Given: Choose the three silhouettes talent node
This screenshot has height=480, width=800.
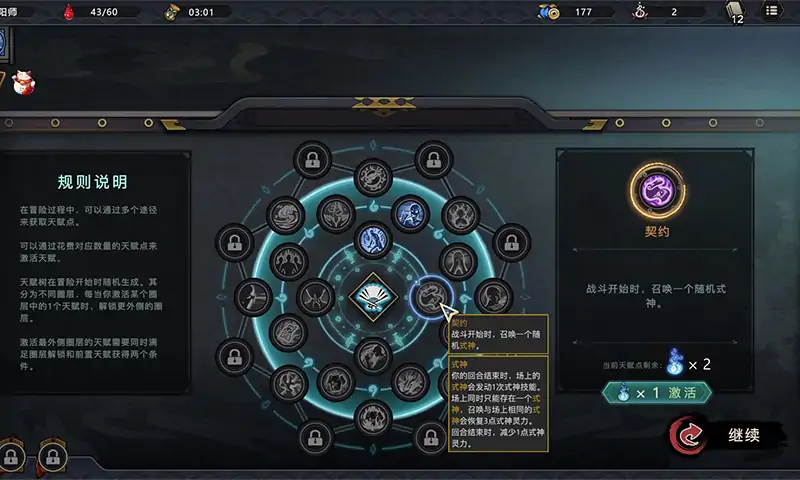Looking at the screenshot, I should coord(289,262).
